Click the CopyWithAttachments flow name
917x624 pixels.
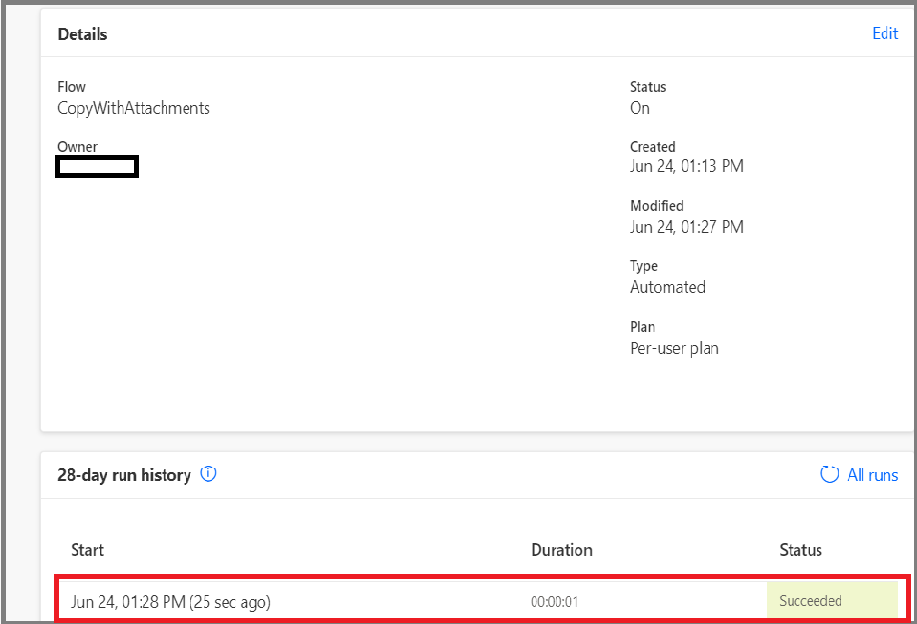coord(133,107)
